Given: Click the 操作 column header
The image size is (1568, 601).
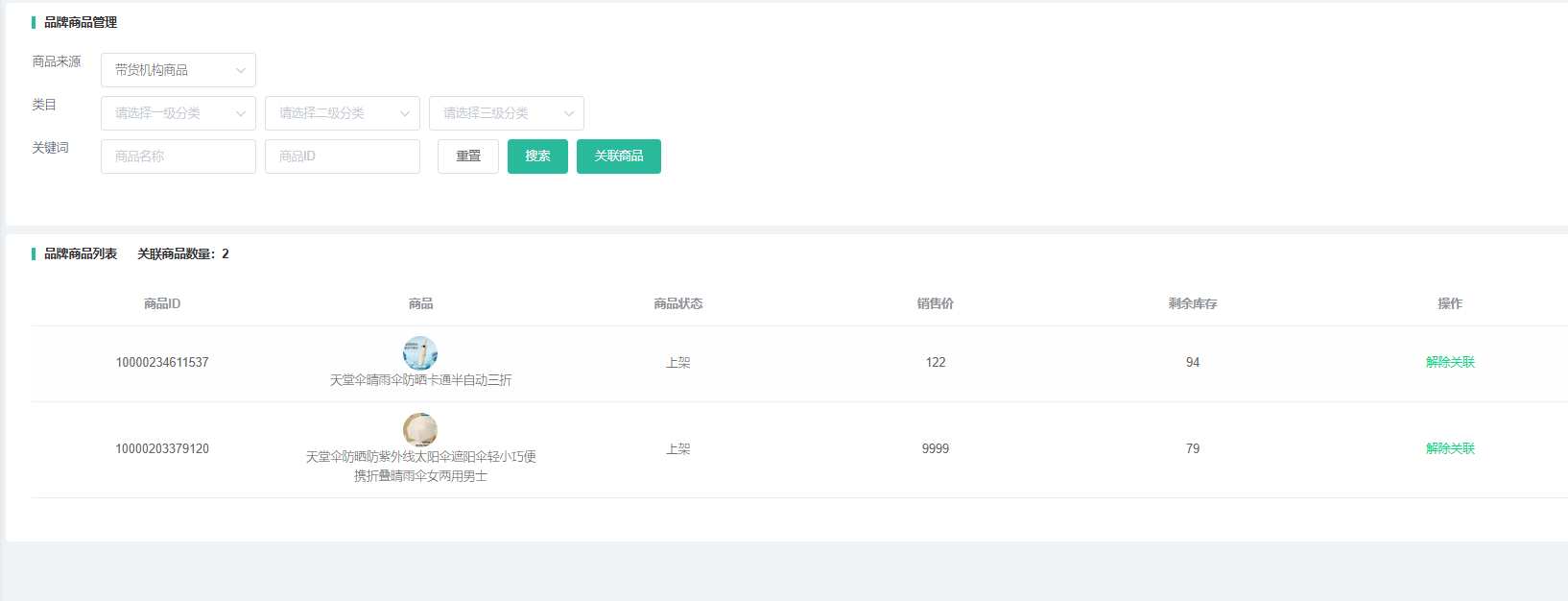Looking at the screenshot, I should [1450, 303].
